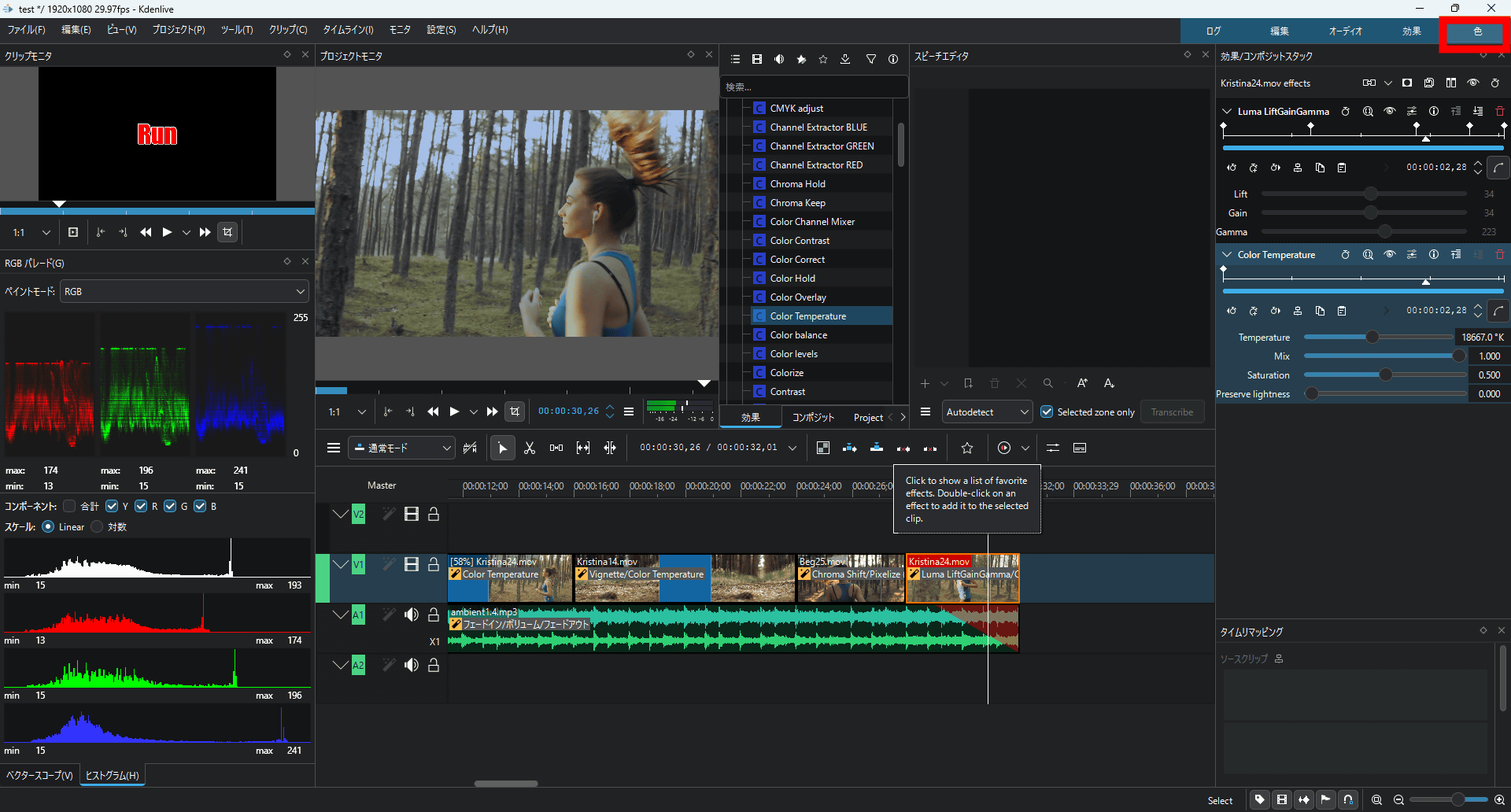Mute the A1 audio track

tap(411, 615)
